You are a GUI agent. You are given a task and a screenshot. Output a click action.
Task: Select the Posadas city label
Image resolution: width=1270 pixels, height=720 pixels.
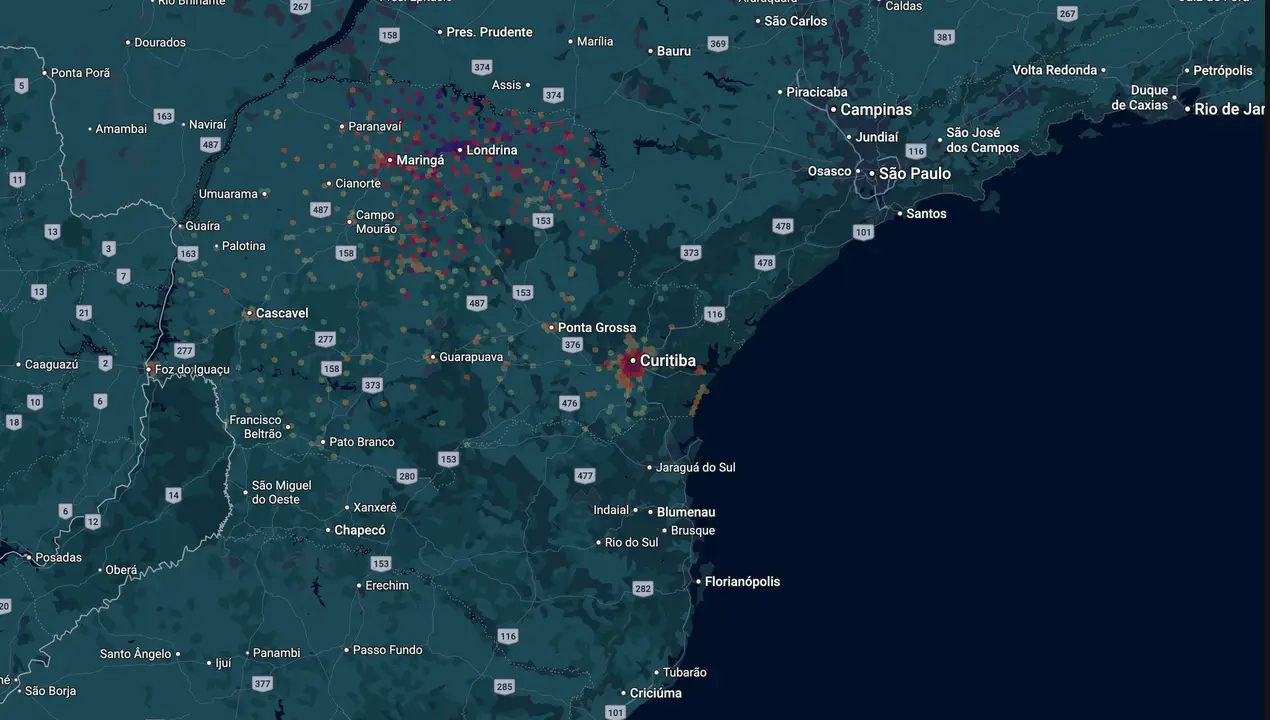click(59, 558)
